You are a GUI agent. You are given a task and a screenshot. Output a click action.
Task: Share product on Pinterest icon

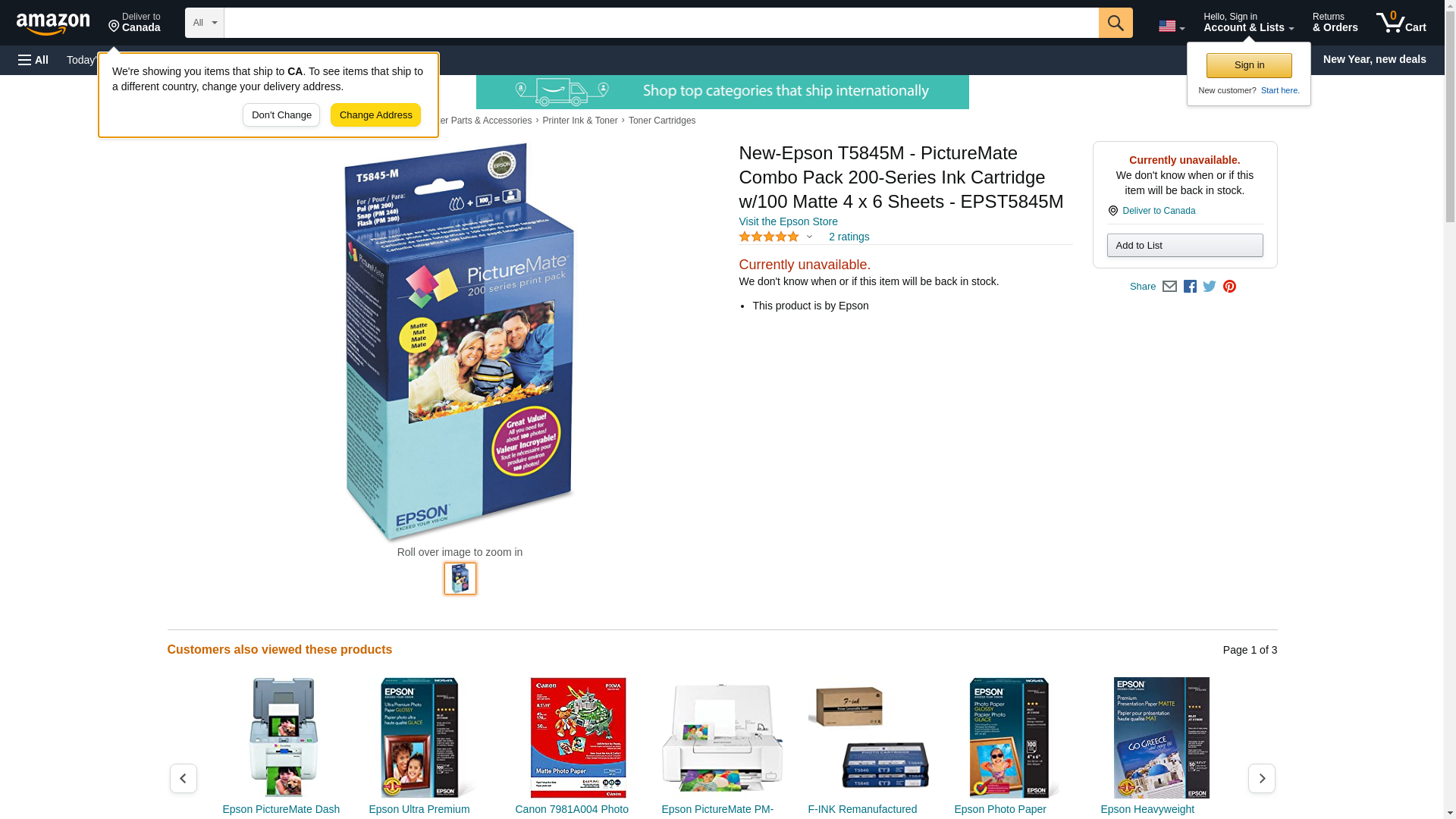1229,287
